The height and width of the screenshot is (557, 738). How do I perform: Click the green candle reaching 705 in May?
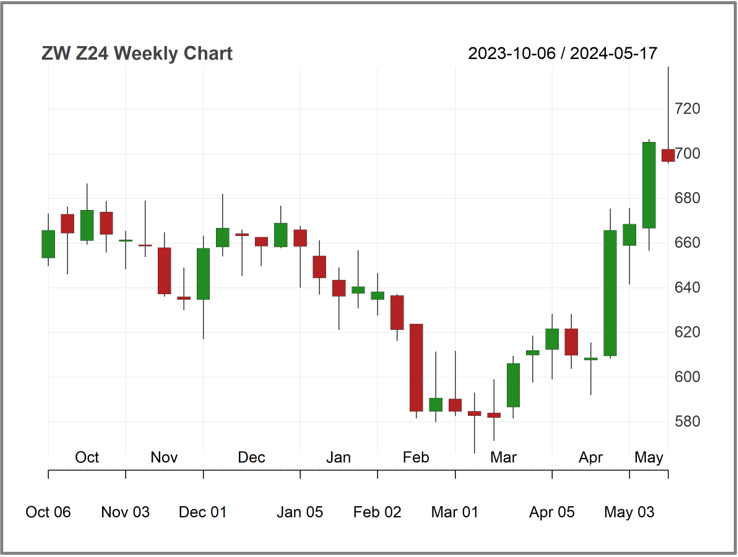pos(649,185)
